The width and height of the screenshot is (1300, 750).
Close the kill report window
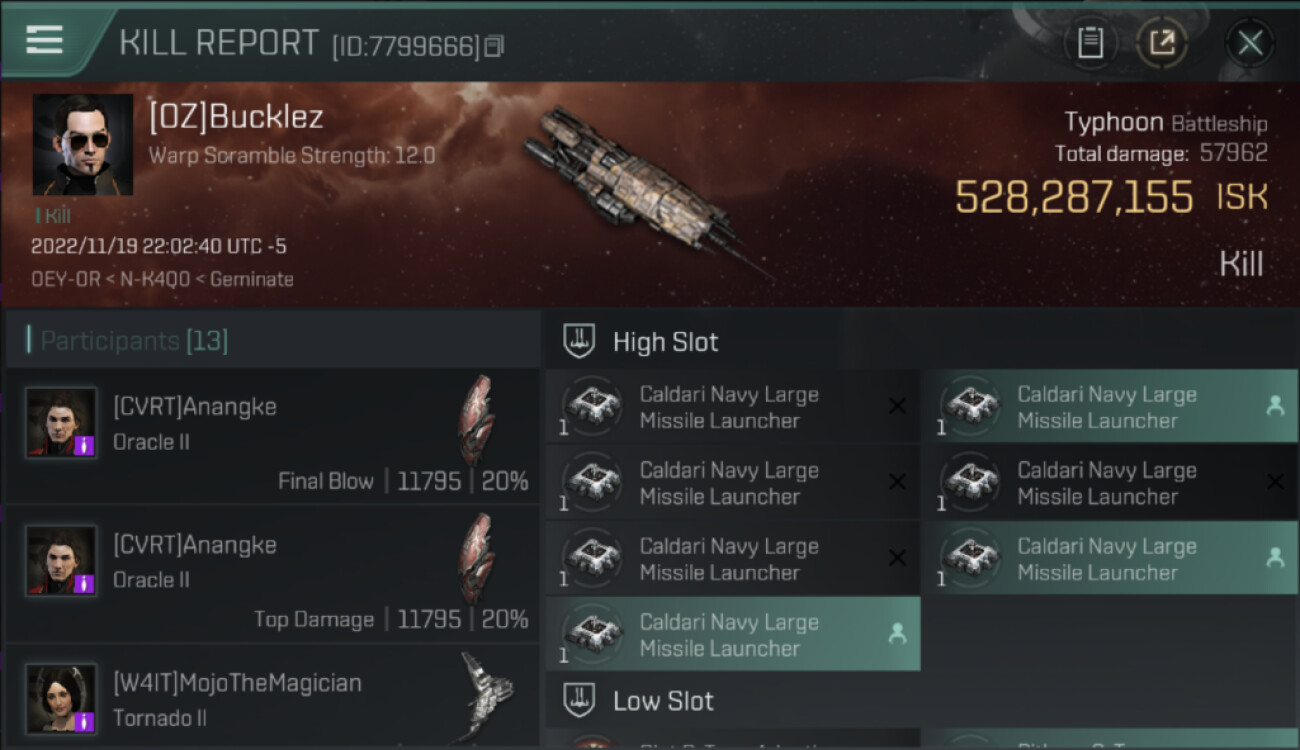point(1250,43)
